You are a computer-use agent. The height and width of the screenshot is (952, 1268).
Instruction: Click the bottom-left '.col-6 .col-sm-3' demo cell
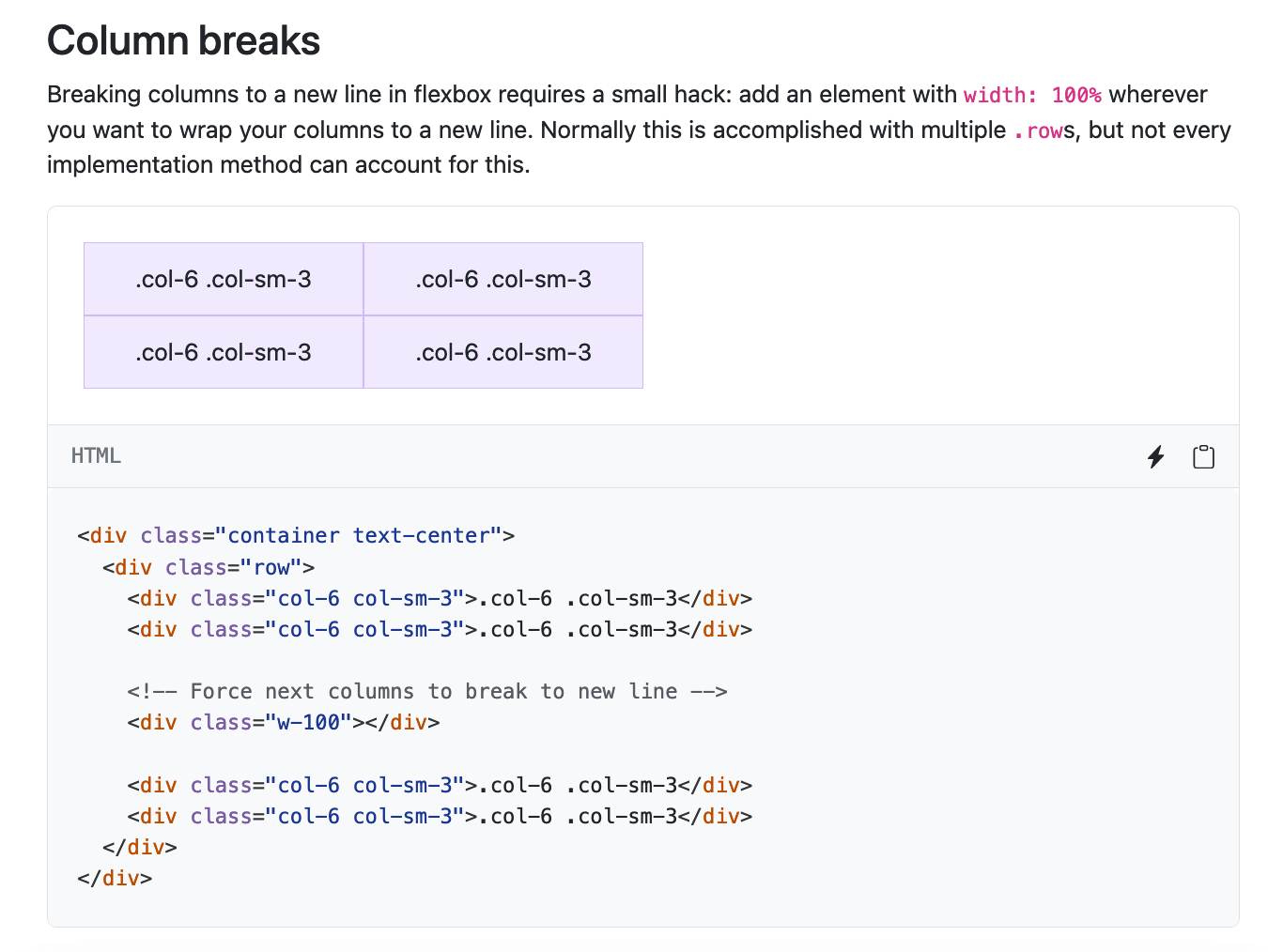point(223,352)
